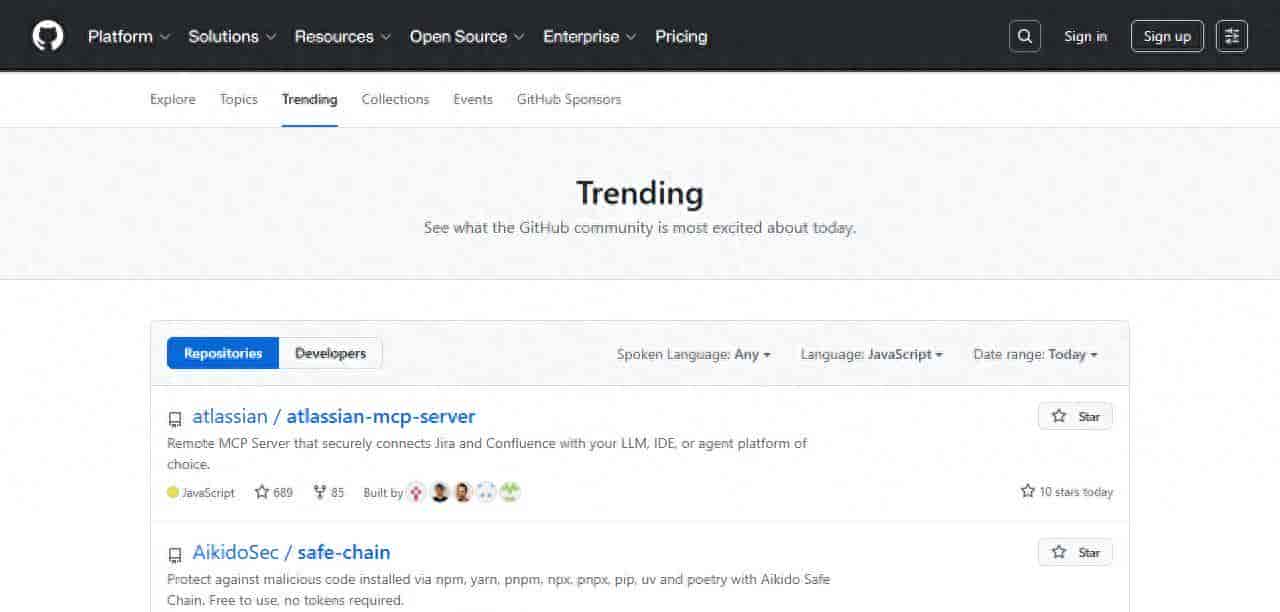Open the atlassian-mcp-server forks count 85
The image size is (1280, 612).
tap(329, 492)
